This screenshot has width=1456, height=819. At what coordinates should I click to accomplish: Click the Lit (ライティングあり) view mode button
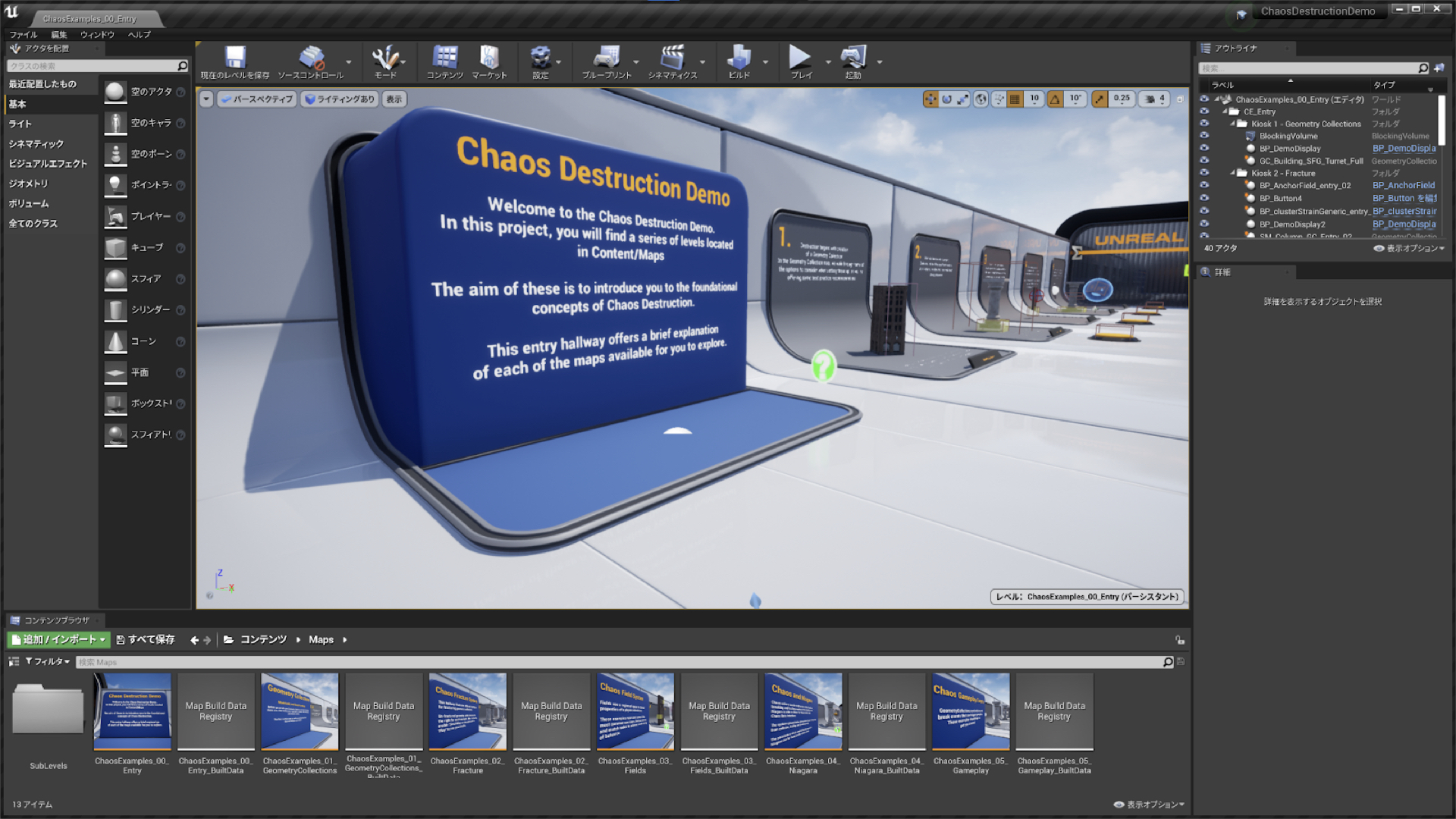340,99
